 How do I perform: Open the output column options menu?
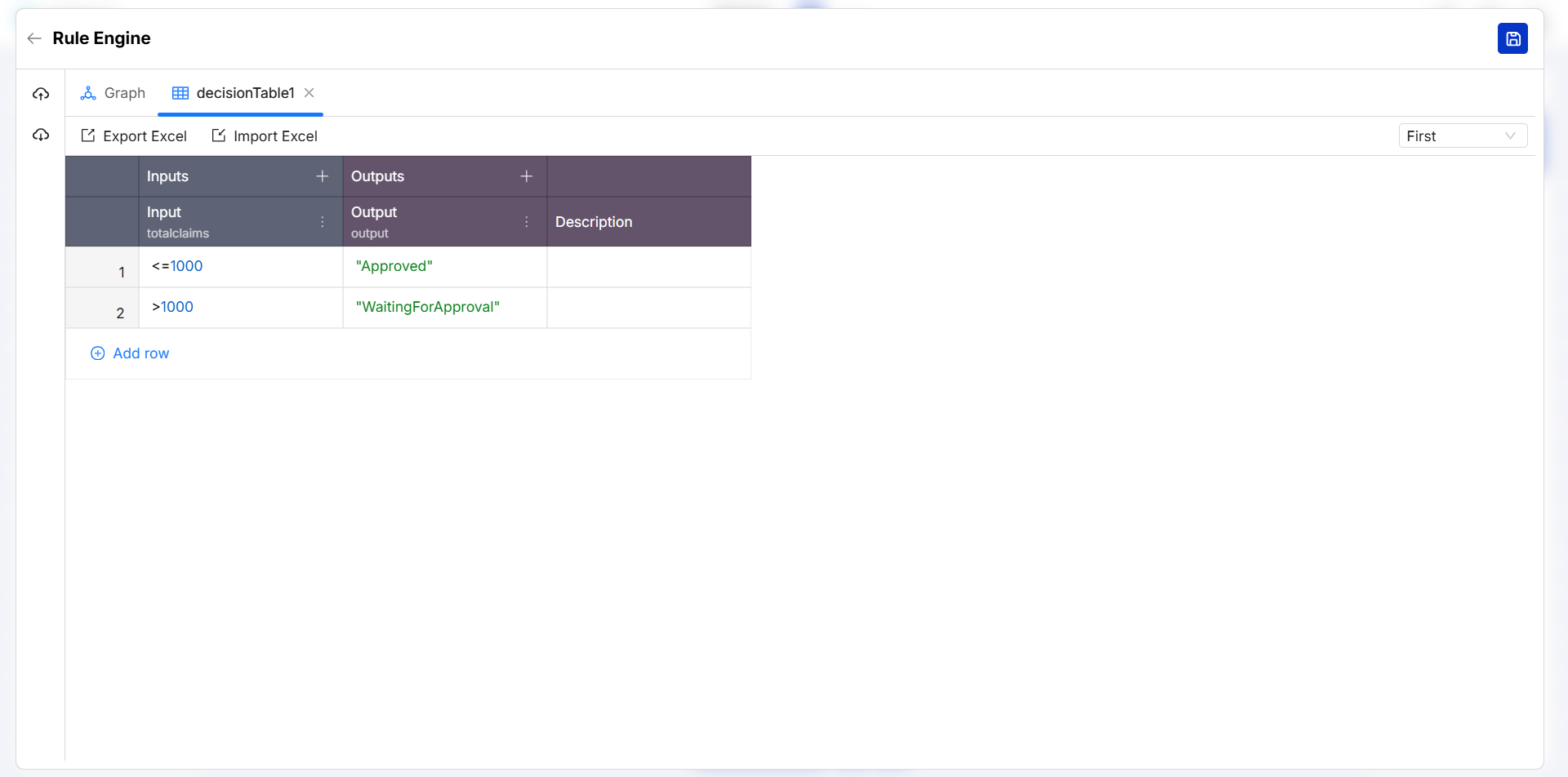[x=527, y=222]
